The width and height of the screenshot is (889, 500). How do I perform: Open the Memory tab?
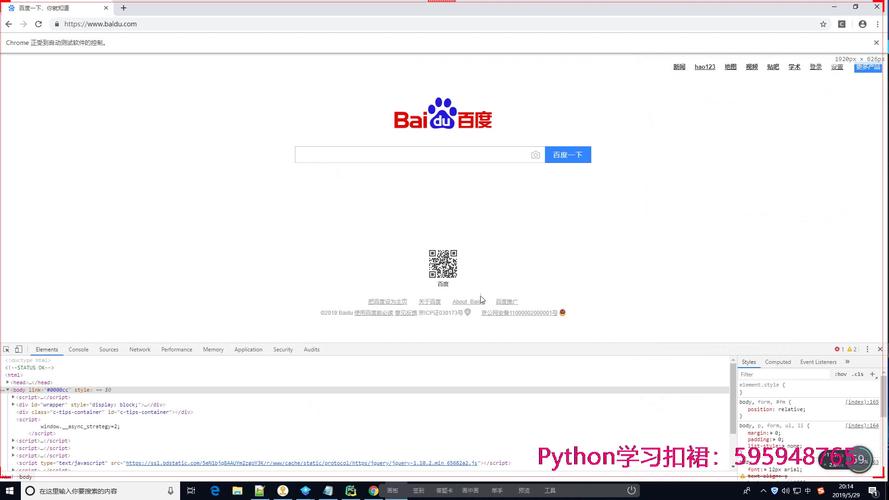tap(213, 350)
